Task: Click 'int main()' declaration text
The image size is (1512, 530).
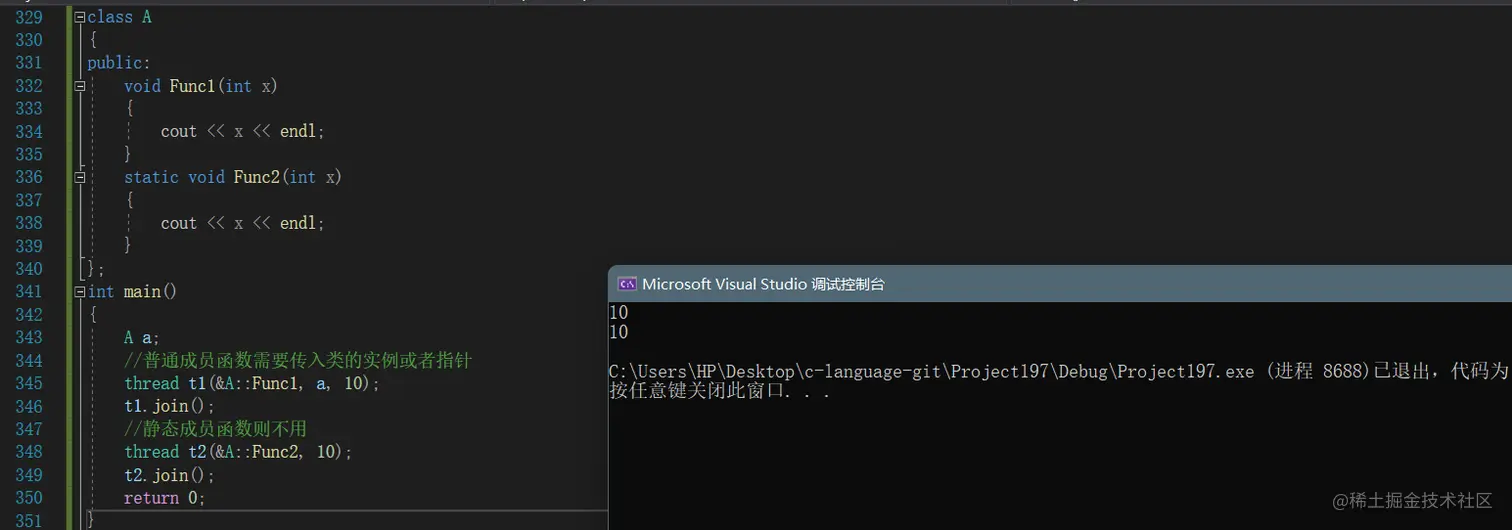Action: tap(132, 291)
